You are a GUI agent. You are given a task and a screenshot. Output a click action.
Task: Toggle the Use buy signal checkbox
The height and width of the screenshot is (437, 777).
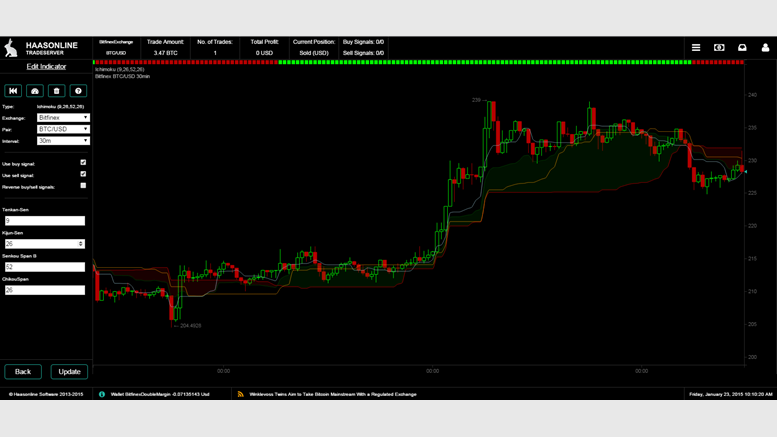tap(83, 163)
